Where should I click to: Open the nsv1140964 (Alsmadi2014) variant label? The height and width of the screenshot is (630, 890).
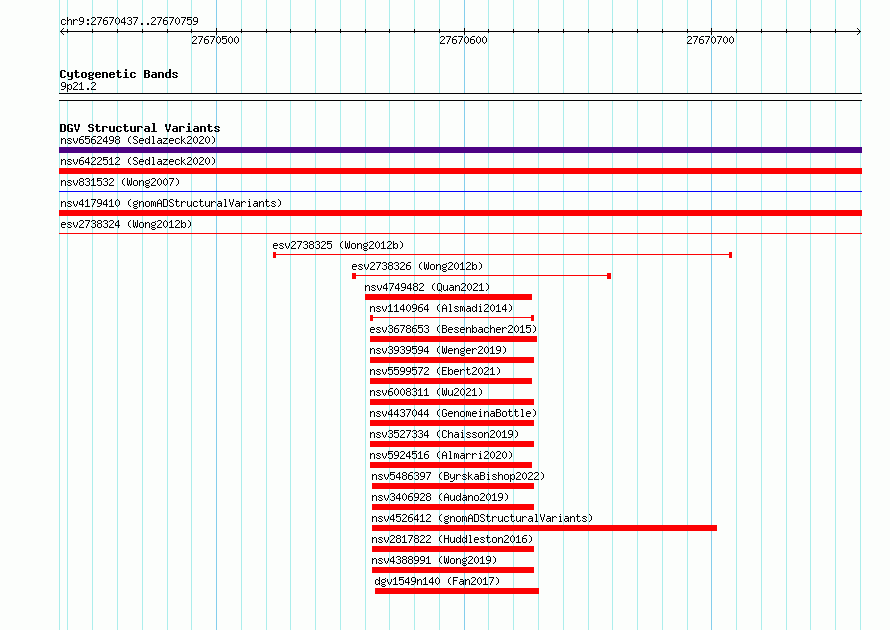[441, 308]
